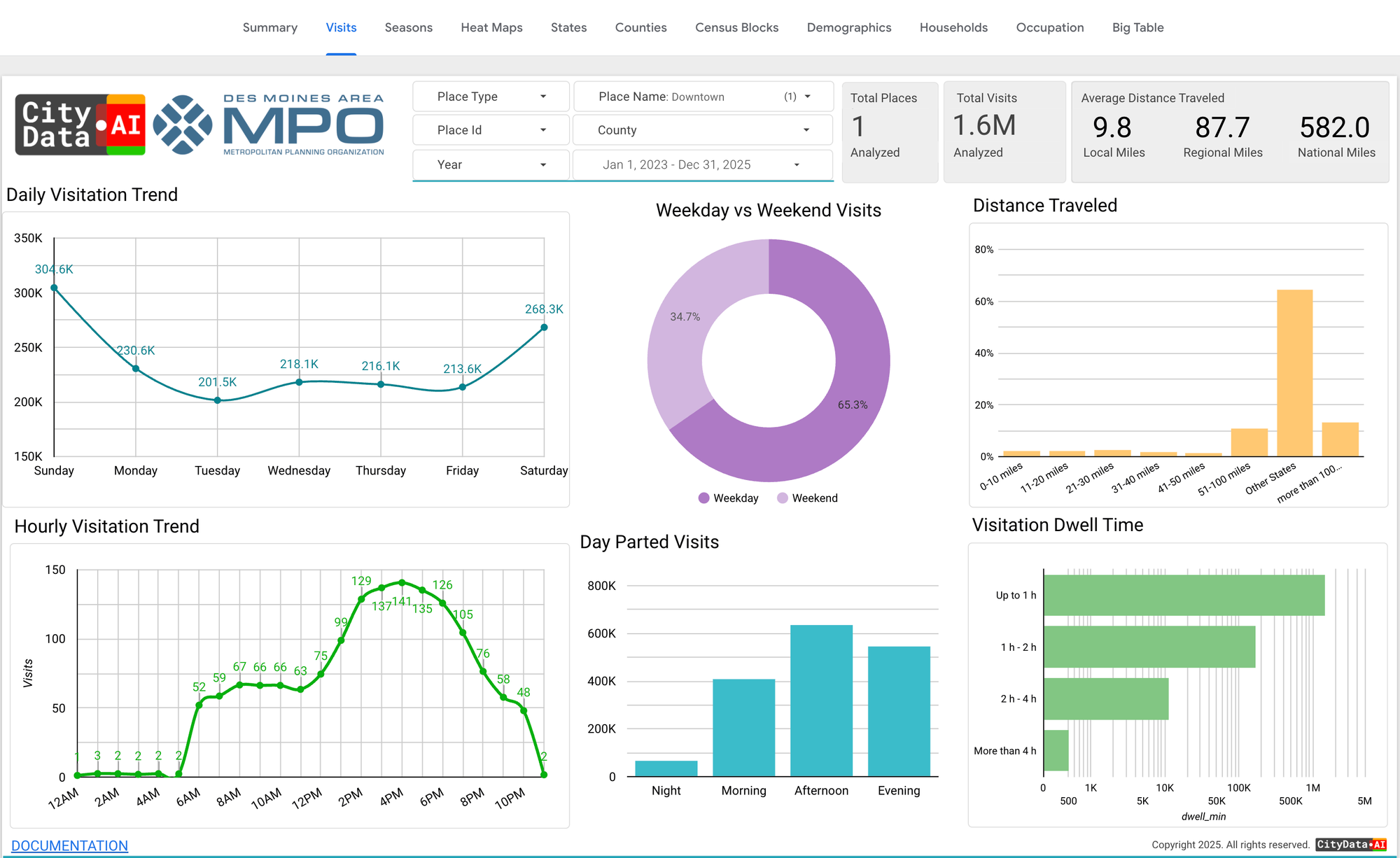Toggle Weekend legend item in donut chart
This screenshot has width=1400, height=858.
(807, 498)
